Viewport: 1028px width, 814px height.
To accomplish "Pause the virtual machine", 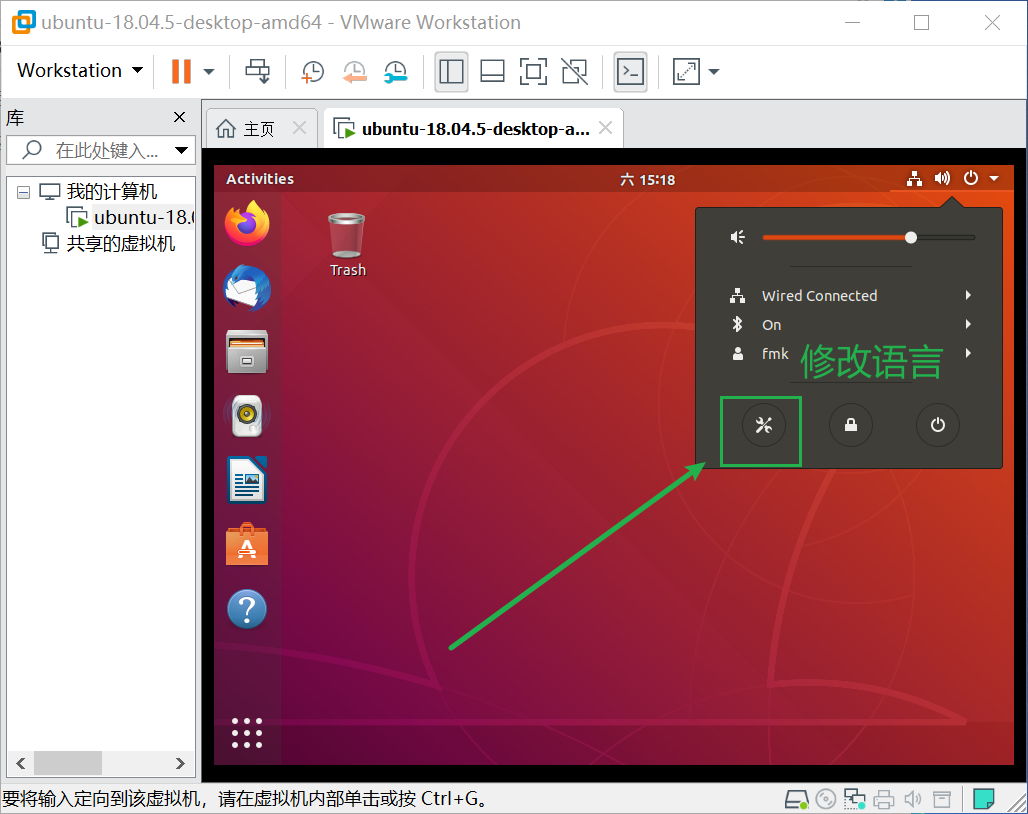I will (x=181, y=71).
